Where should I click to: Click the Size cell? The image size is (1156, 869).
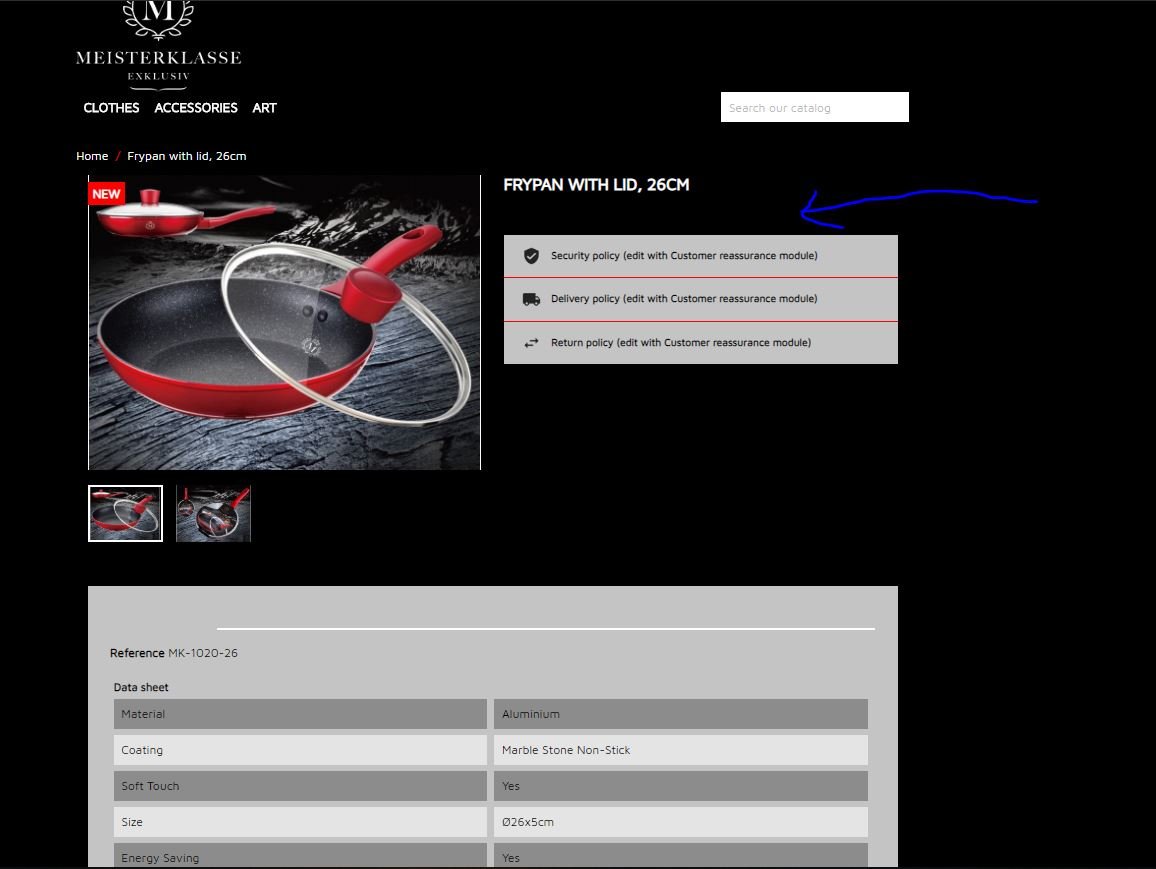(x=300, y=822)
